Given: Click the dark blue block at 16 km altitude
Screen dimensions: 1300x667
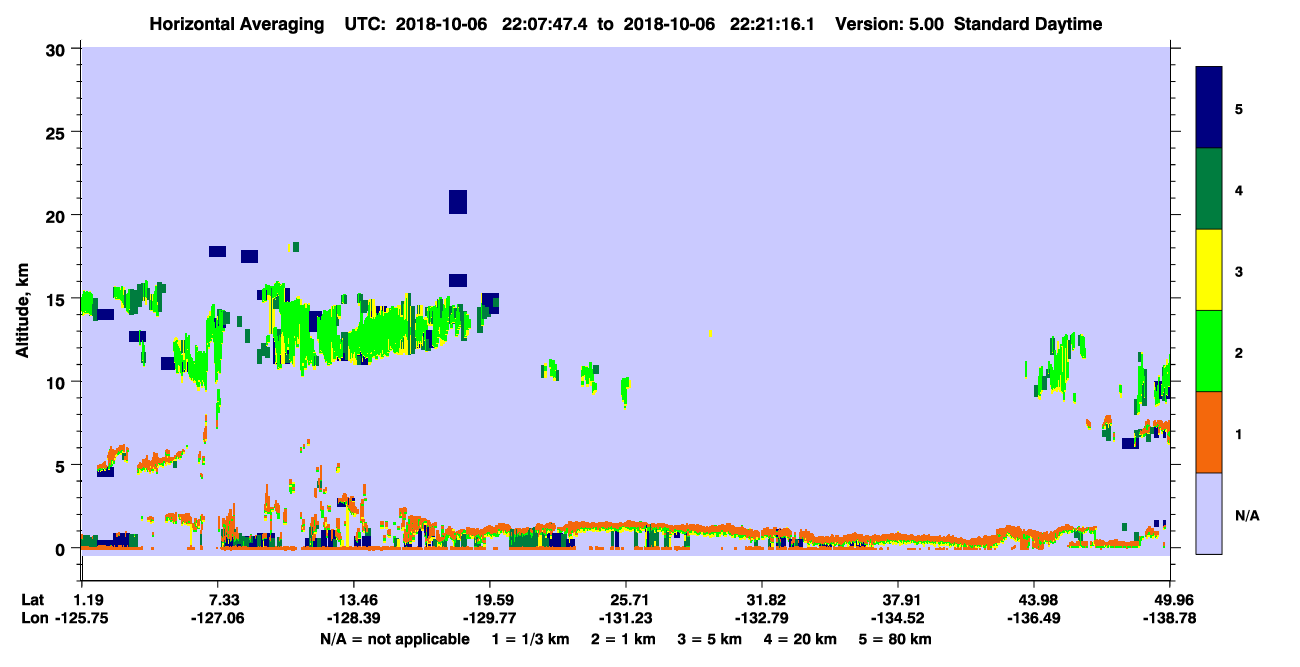Looking at the screenshot, I should coord(458,281).
